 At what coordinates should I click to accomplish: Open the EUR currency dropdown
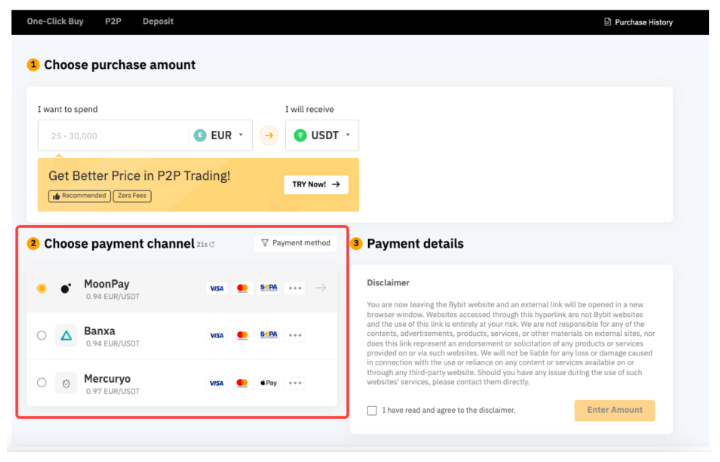(221, 135)
